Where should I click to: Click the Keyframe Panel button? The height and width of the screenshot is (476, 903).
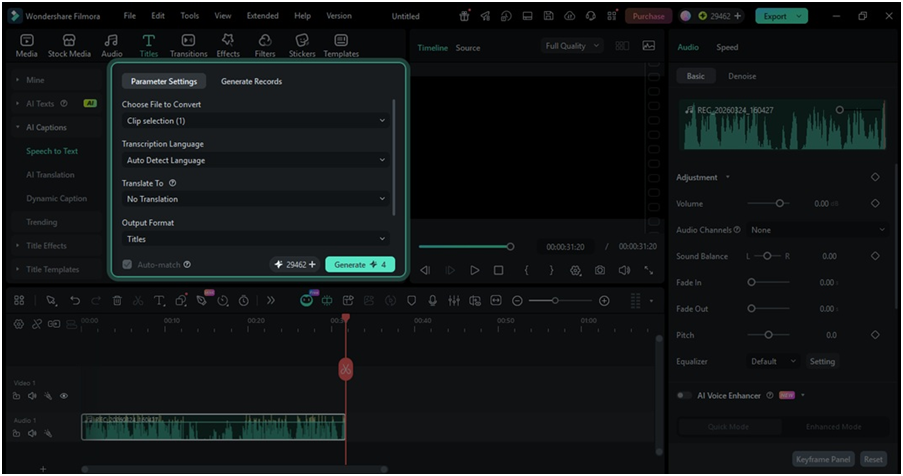[823, 459]
